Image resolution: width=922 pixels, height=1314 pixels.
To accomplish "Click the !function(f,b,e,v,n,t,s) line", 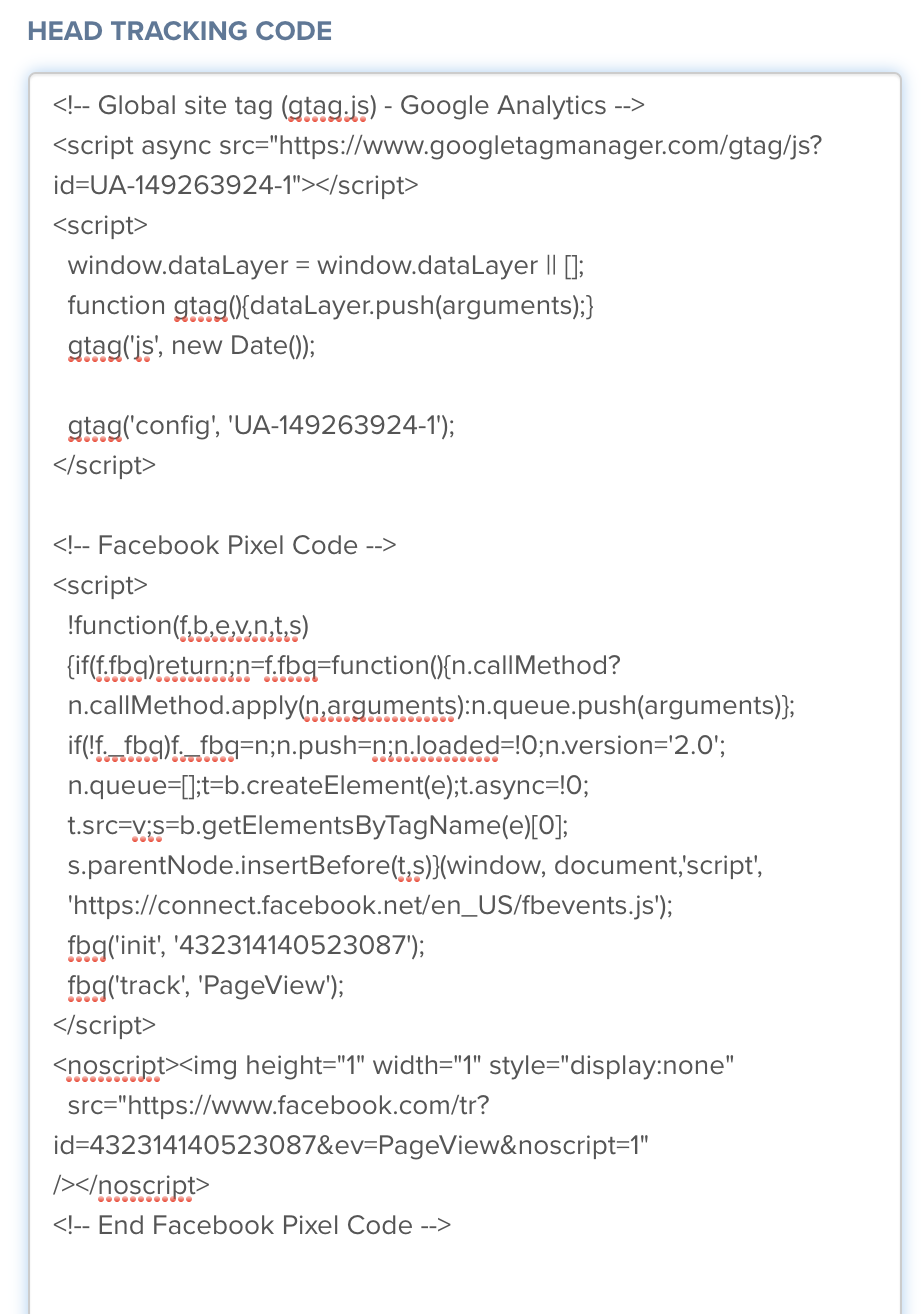I will (189, 625).
